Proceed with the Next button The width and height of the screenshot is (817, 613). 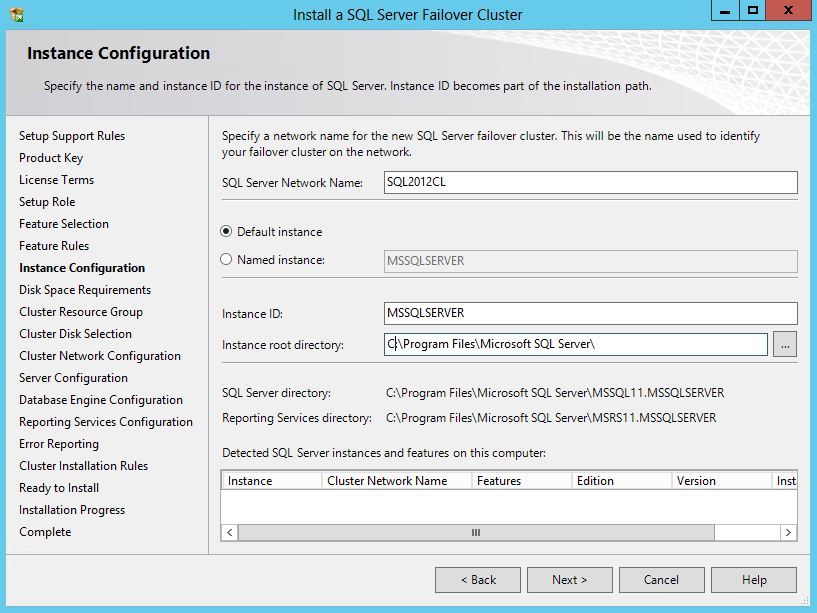point(570,580)
